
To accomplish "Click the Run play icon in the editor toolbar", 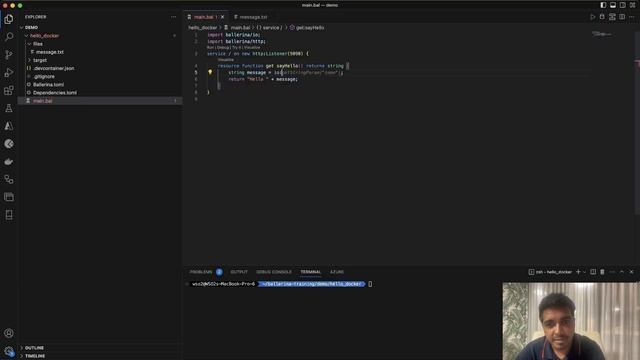I will point(593,17).
